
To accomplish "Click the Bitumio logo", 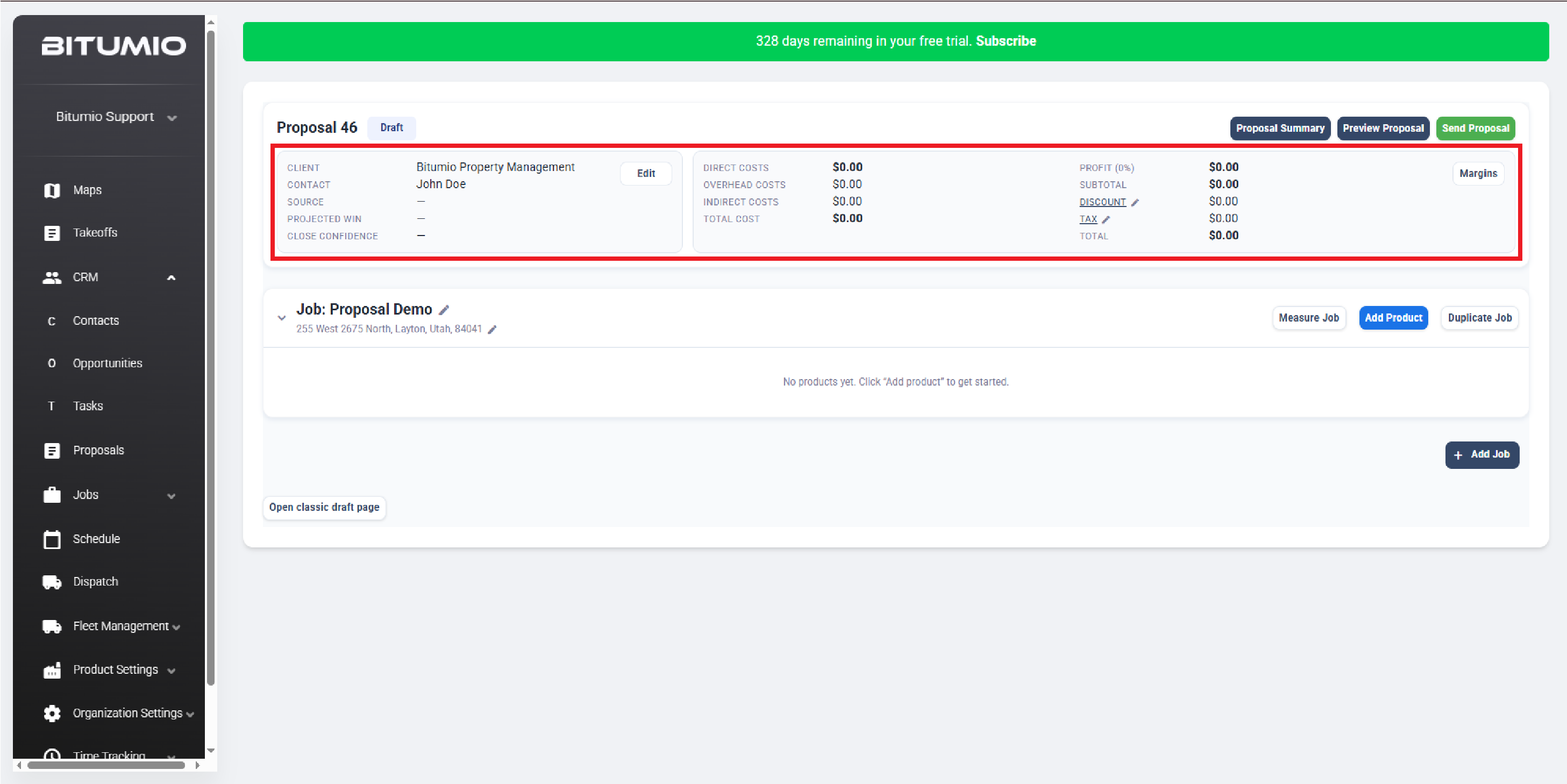I will (114, 46).
